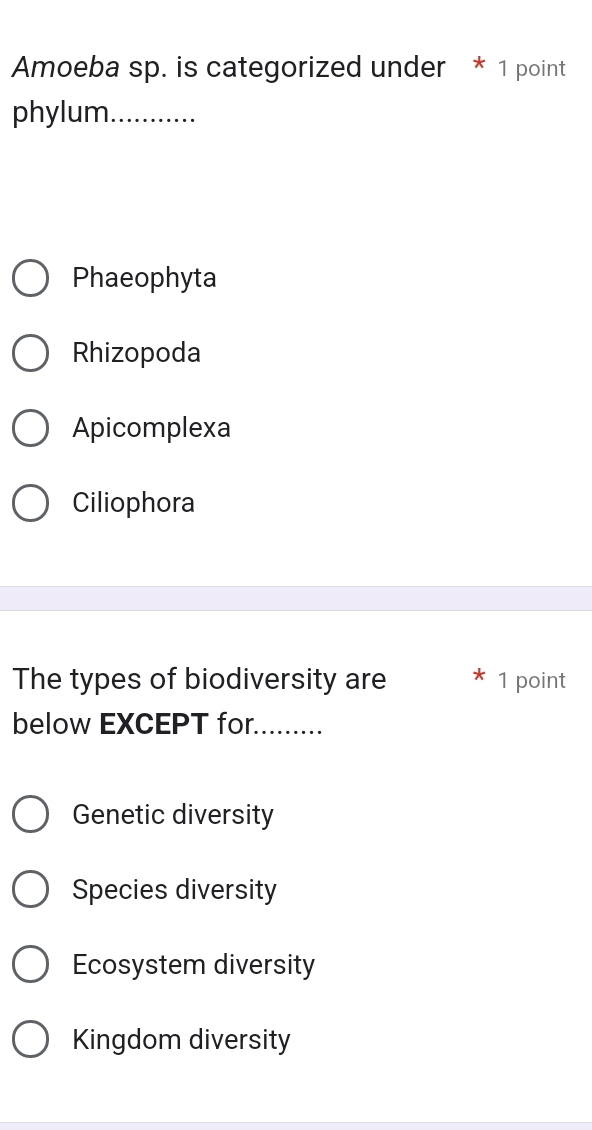Image resolution: width=592 pixels, height=1130 pixels.
Task: Choose Species diversity as your answer
Action: tap(30, 889)
